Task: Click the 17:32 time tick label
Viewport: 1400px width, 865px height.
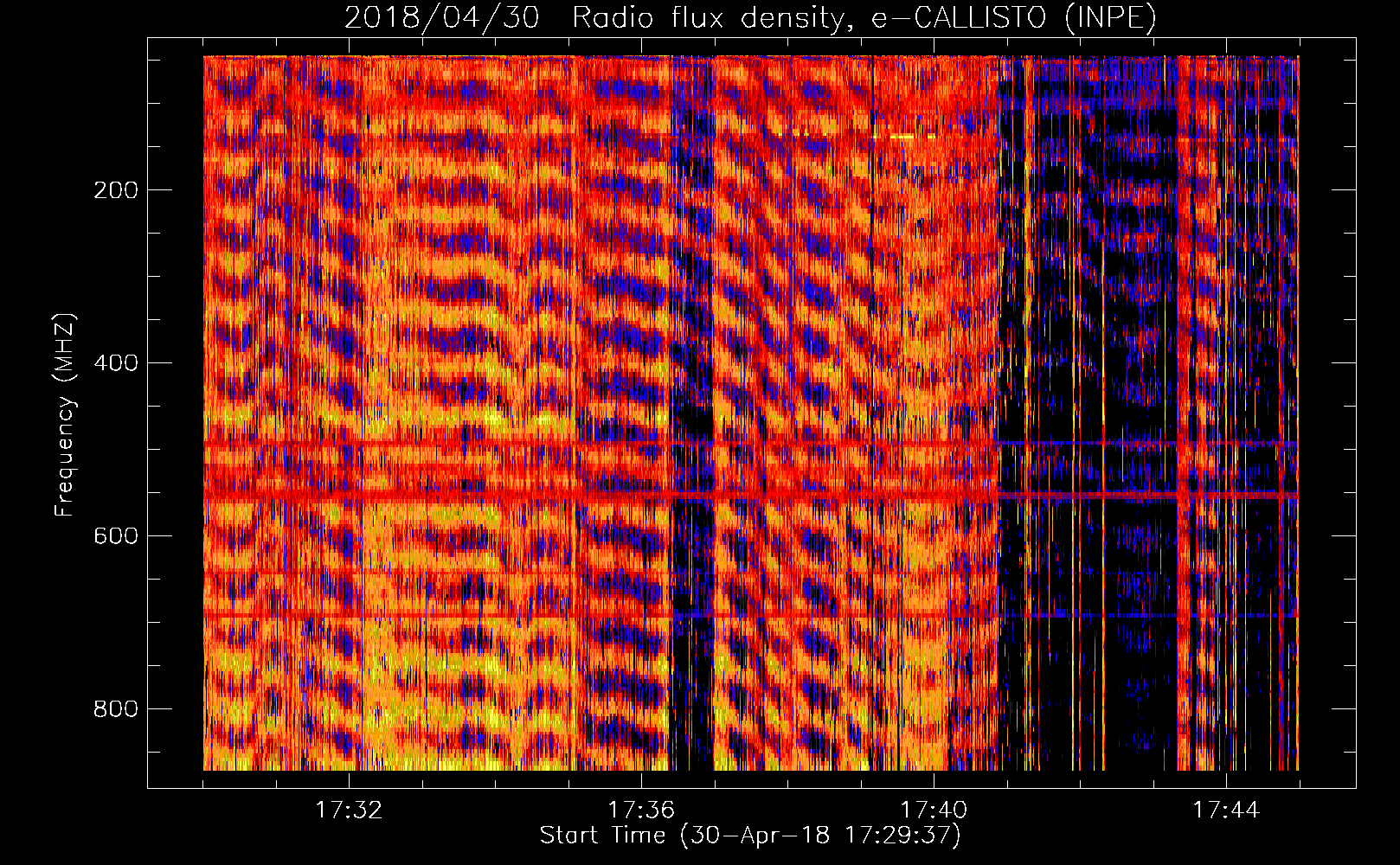Action: tap(349, 811)
